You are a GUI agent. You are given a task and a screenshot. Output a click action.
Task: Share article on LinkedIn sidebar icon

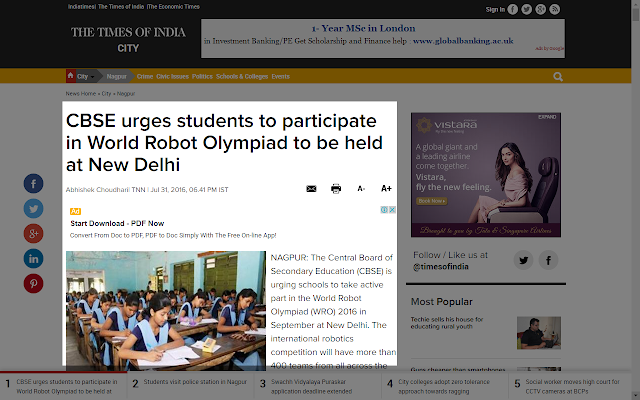click(33, 258)
